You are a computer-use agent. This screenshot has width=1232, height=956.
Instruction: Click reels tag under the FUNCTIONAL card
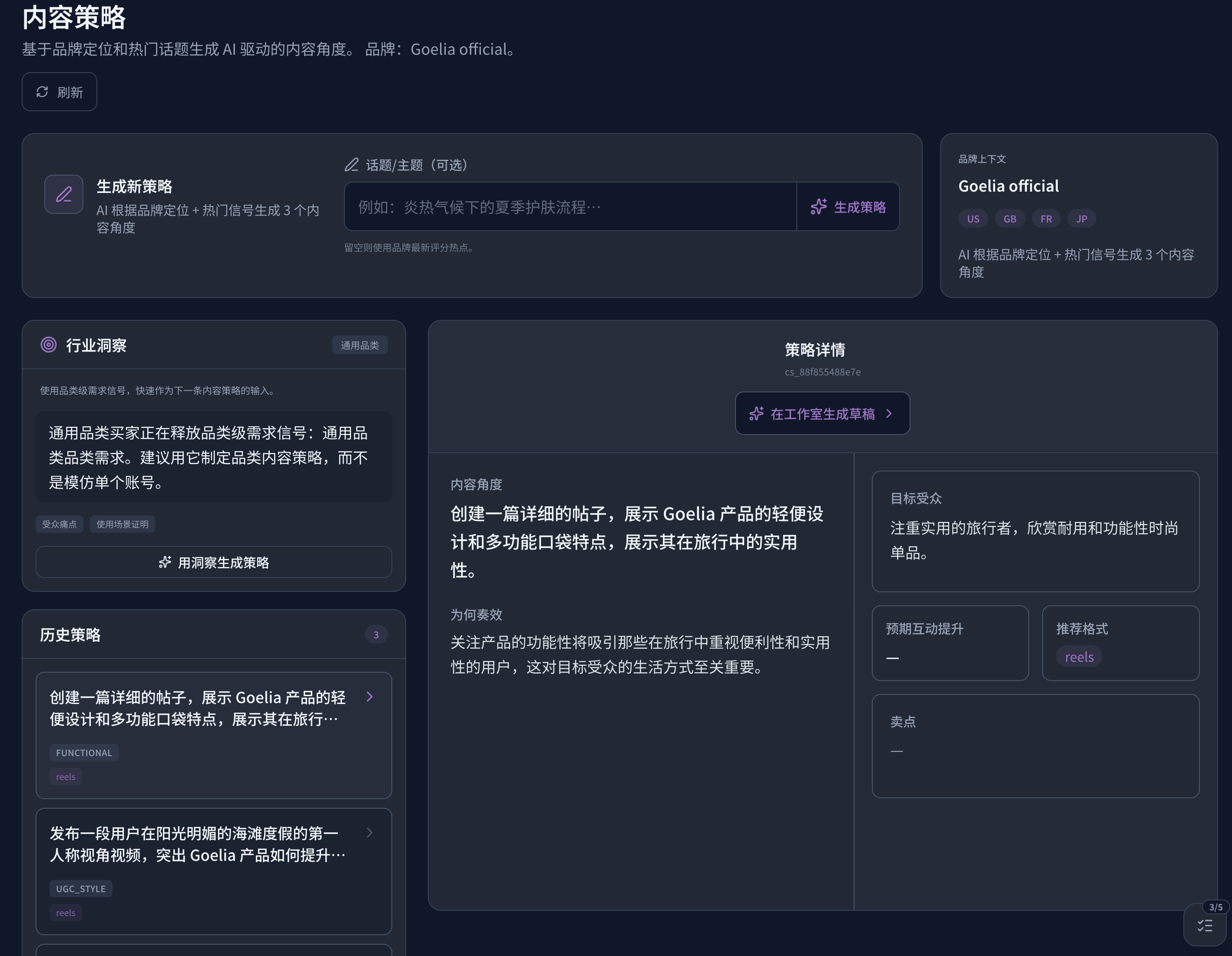point(66,777)
